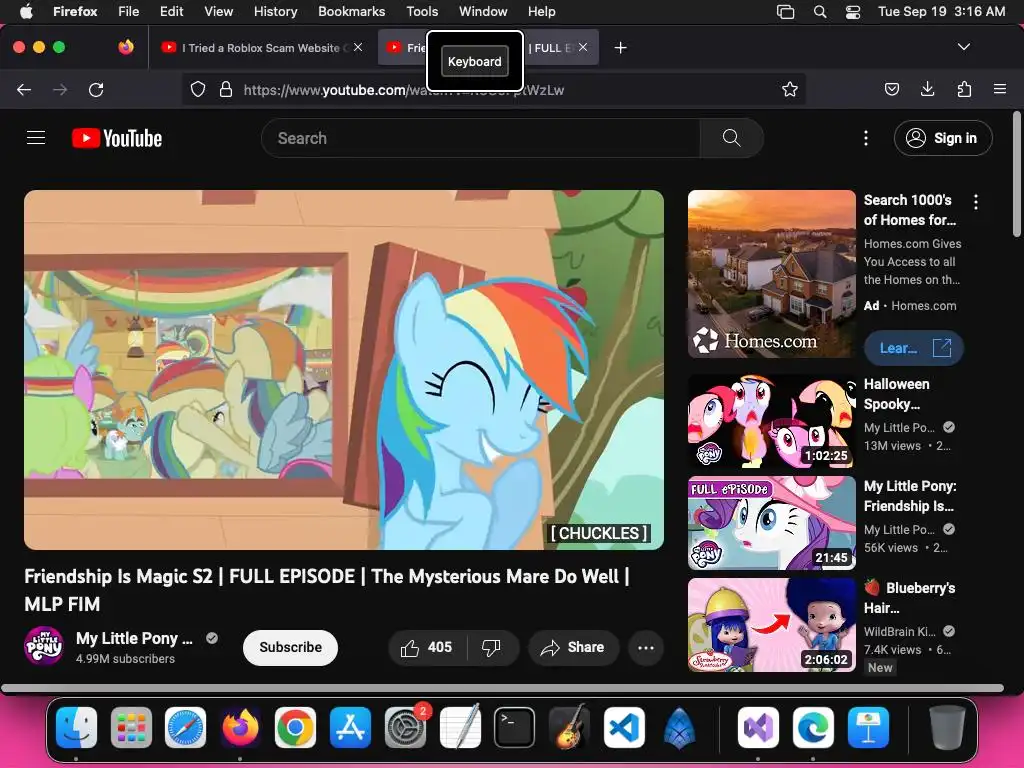Open Spotlight search in menu bar
This screenshot has width=1024, height=768.
pos(820,11)
